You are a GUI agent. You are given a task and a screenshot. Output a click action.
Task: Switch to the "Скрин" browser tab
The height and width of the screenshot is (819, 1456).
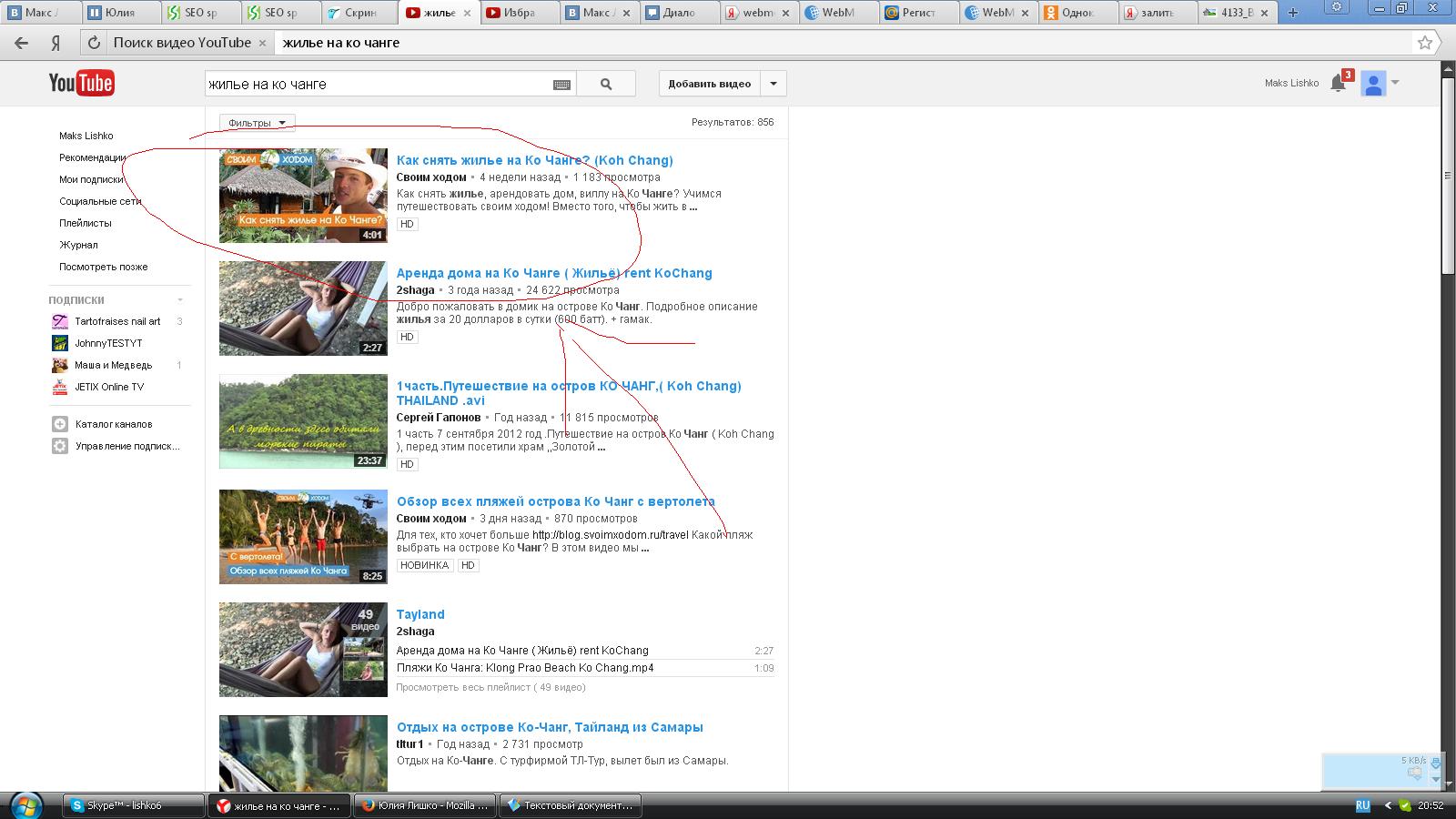click(361, 13)
